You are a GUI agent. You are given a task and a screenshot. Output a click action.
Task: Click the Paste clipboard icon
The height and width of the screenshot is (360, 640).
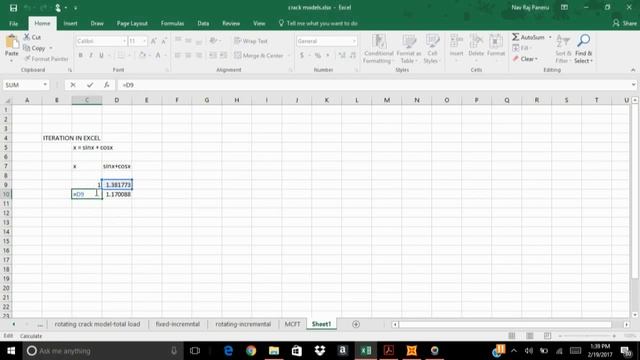(x=11, y=43)
